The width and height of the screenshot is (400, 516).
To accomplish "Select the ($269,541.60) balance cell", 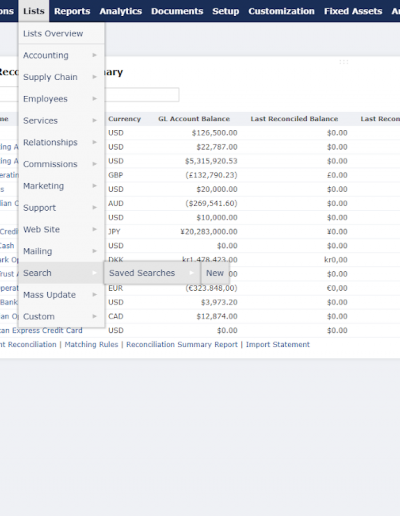I will pos(211,203).
